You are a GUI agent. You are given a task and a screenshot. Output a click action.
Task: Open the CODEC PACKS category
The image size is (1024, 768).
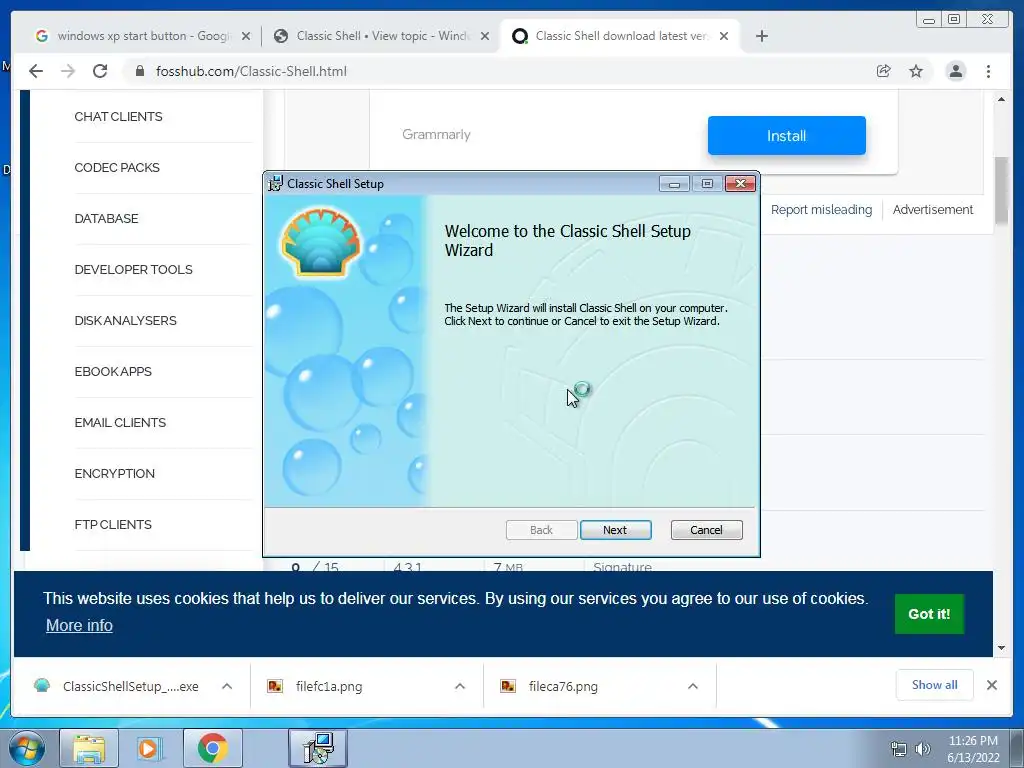(117, 168)
